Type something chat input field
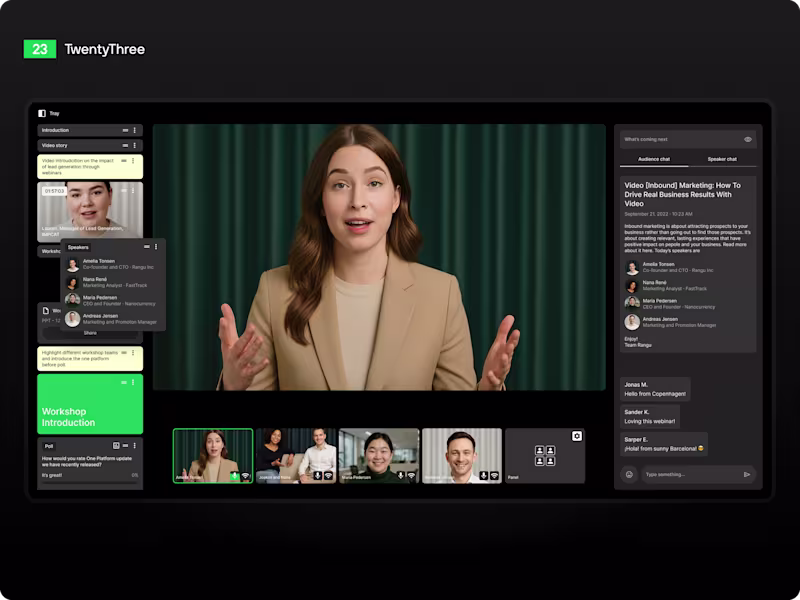The height and width of the screenshot is (600, 800). point(697,474)
